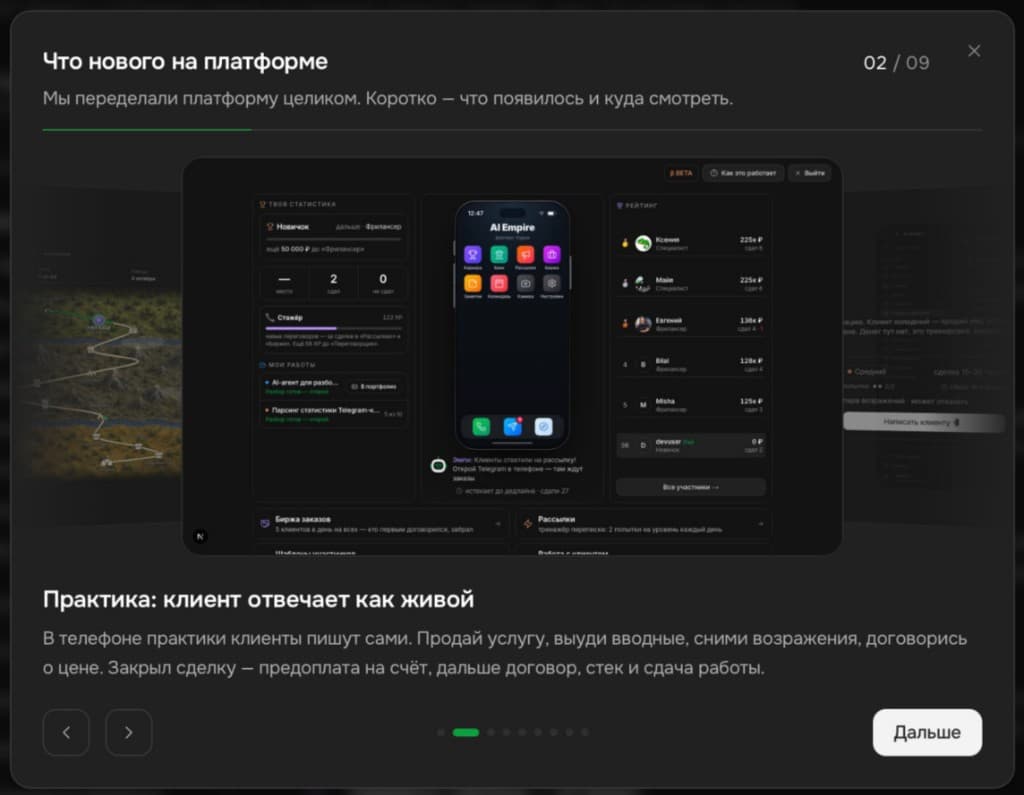Tap the purple trophy app icon on phone

[473, 254]
